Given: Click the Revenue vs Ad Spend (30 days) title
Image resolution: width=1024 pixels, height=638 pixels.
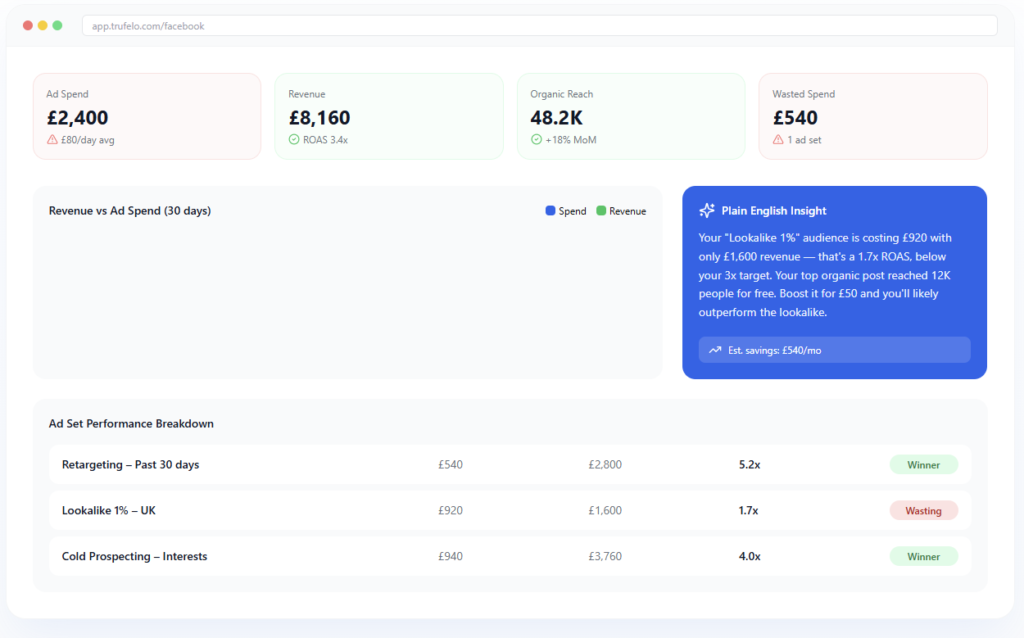Looking at the screenshot, I should 130,210.
